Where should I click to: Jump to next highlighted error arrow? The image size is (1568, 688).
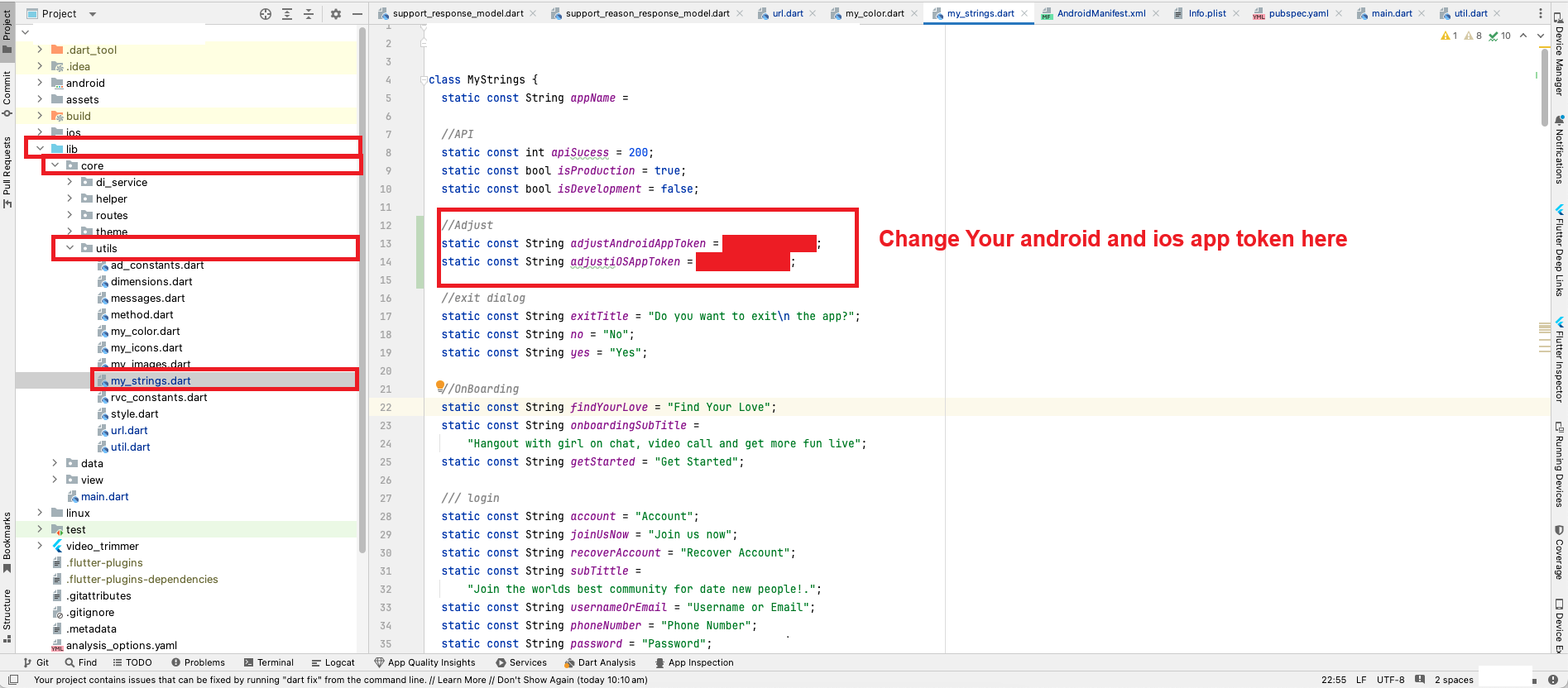[x=1541, y=36]
